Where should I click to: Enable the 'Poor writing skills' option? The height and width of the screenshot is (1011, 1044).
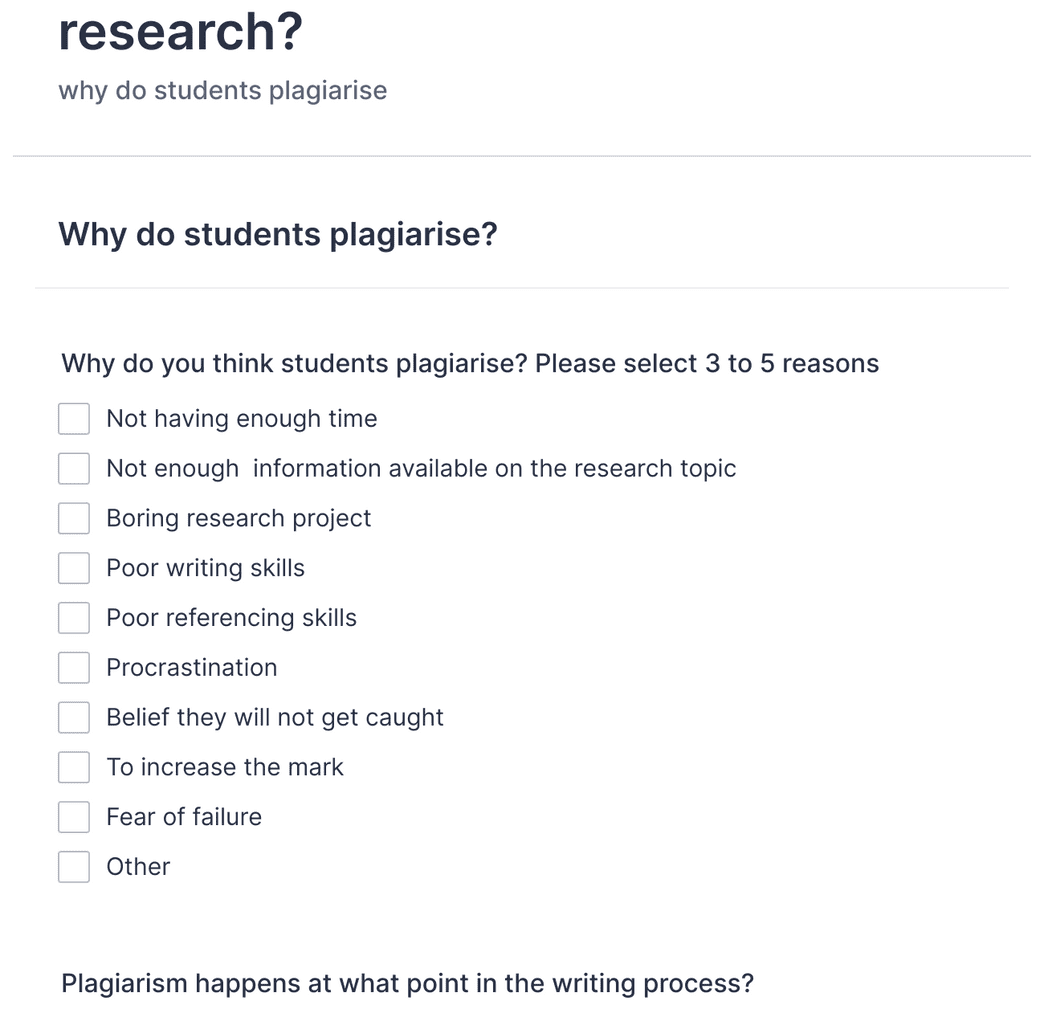74,567
